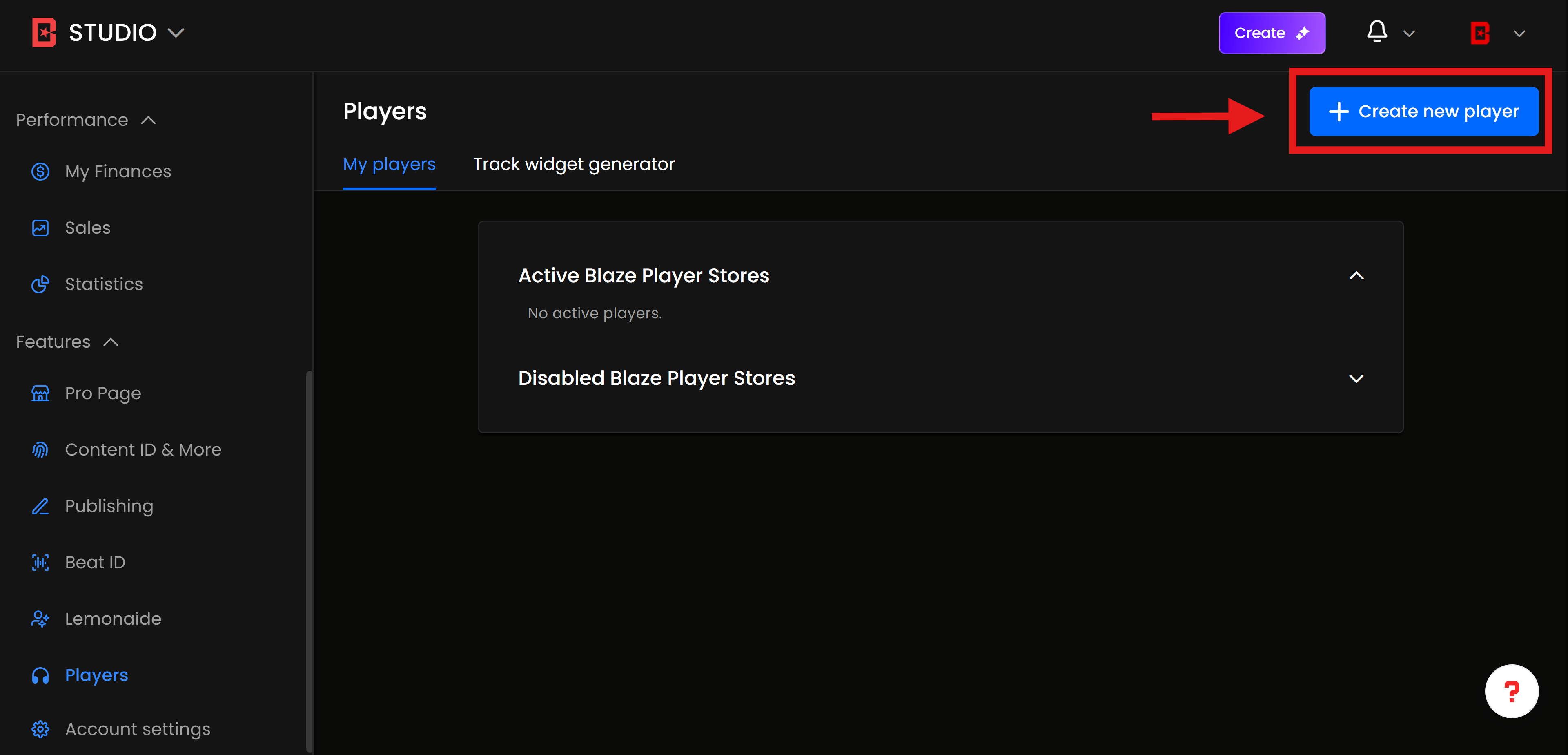Click the Players headphones icon
1568x755 pixels.
pos(40,675)
